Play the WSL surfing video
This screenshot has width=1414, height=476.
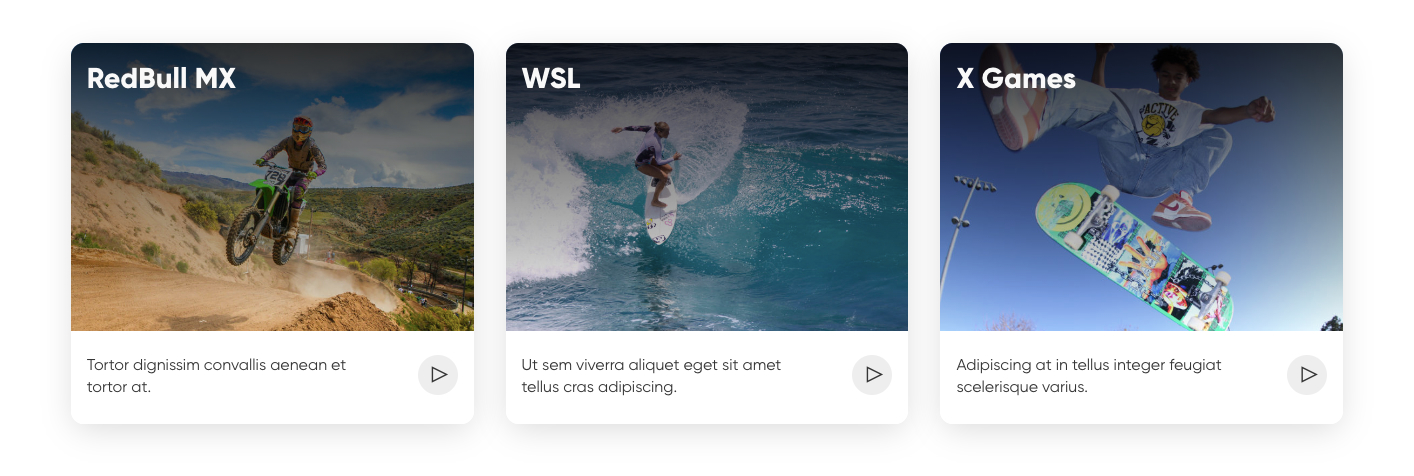point(872,375)
